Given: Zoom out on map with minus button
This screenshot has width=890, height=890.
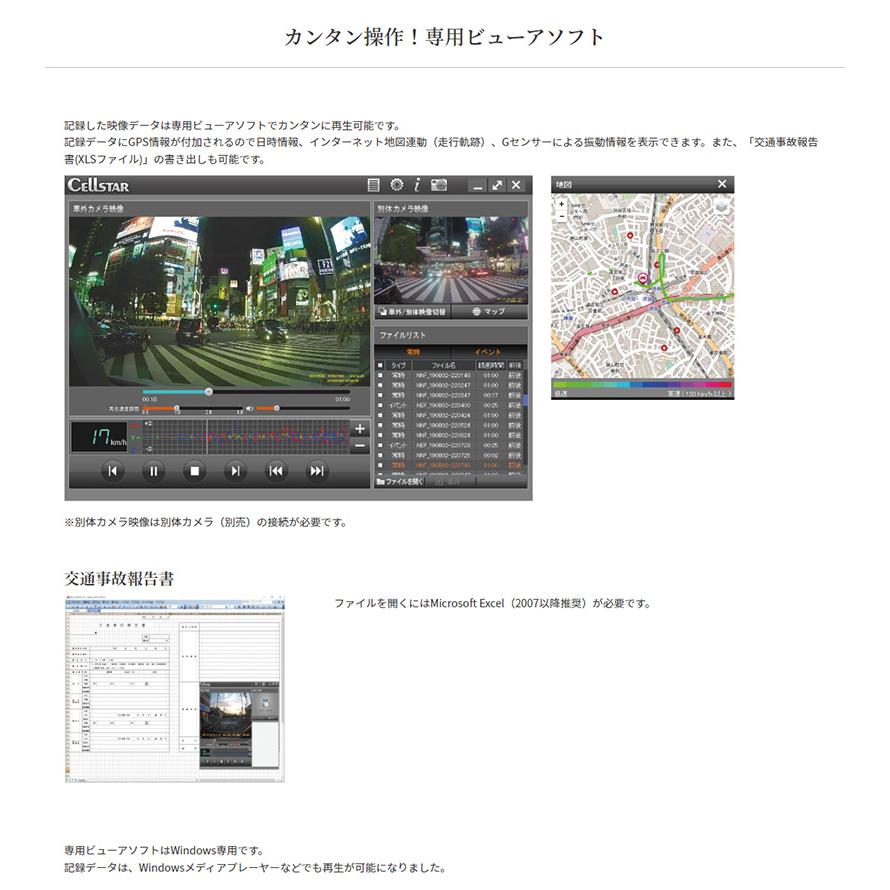Looking at the screenshot, I should tap(562, 216).
